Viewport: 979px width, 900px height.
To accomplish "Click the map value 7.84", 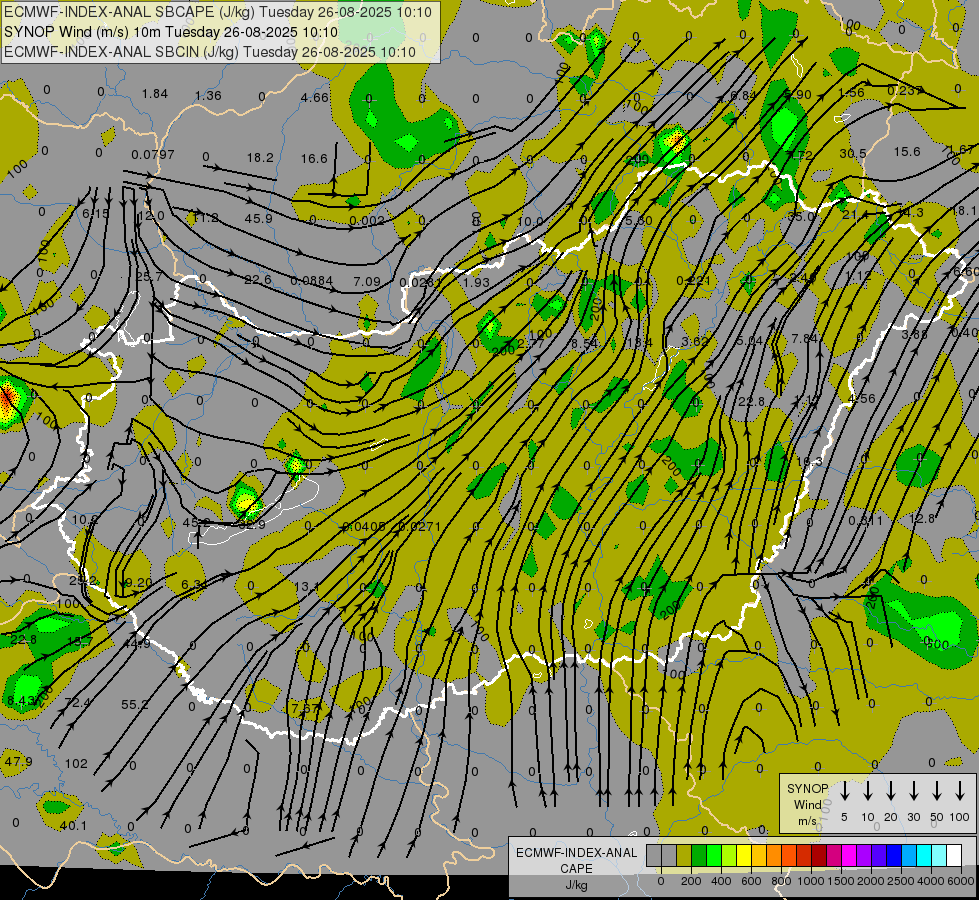I will [x=804, y=338].
